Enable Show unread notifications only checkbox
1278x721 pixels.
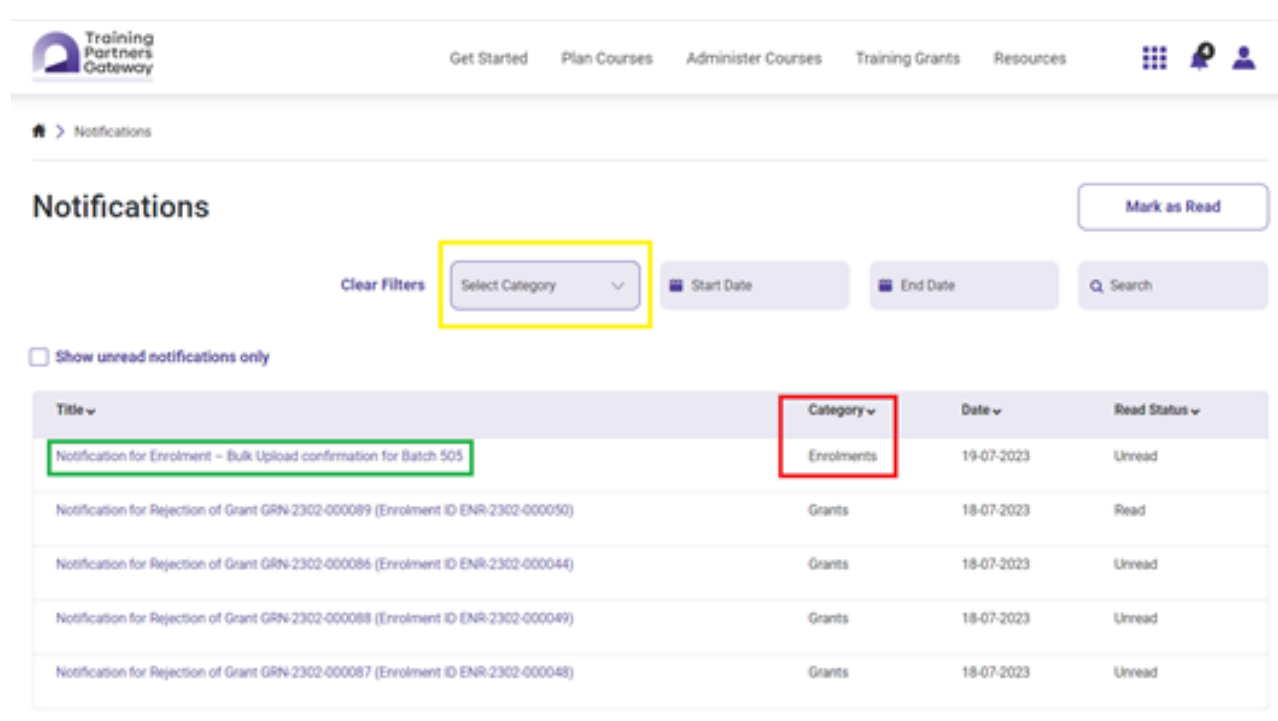[x=39, y=357]
